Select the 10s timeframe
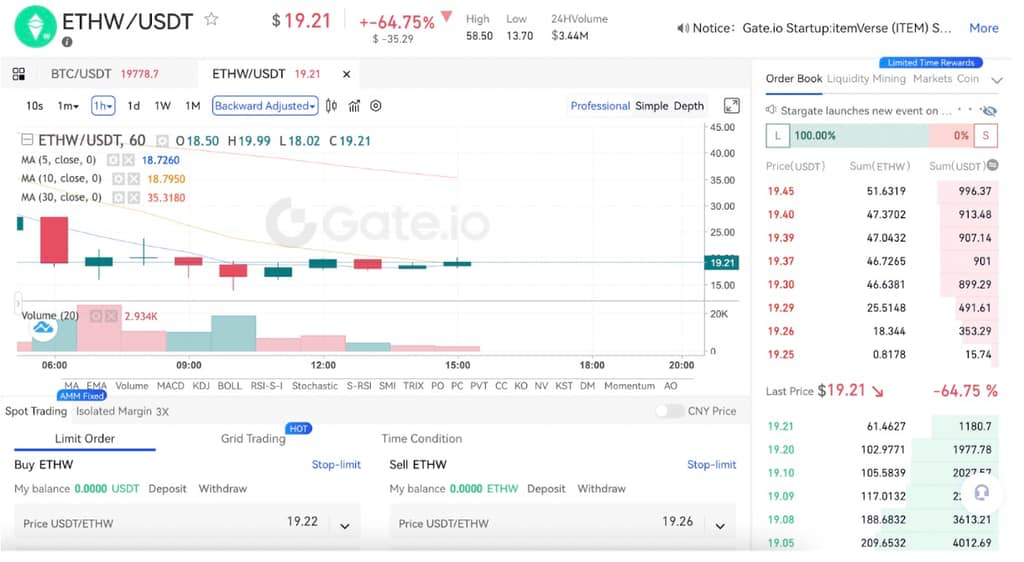Image resolution: width=1024 pixels, height=562 pixels. tap(35, 106)
